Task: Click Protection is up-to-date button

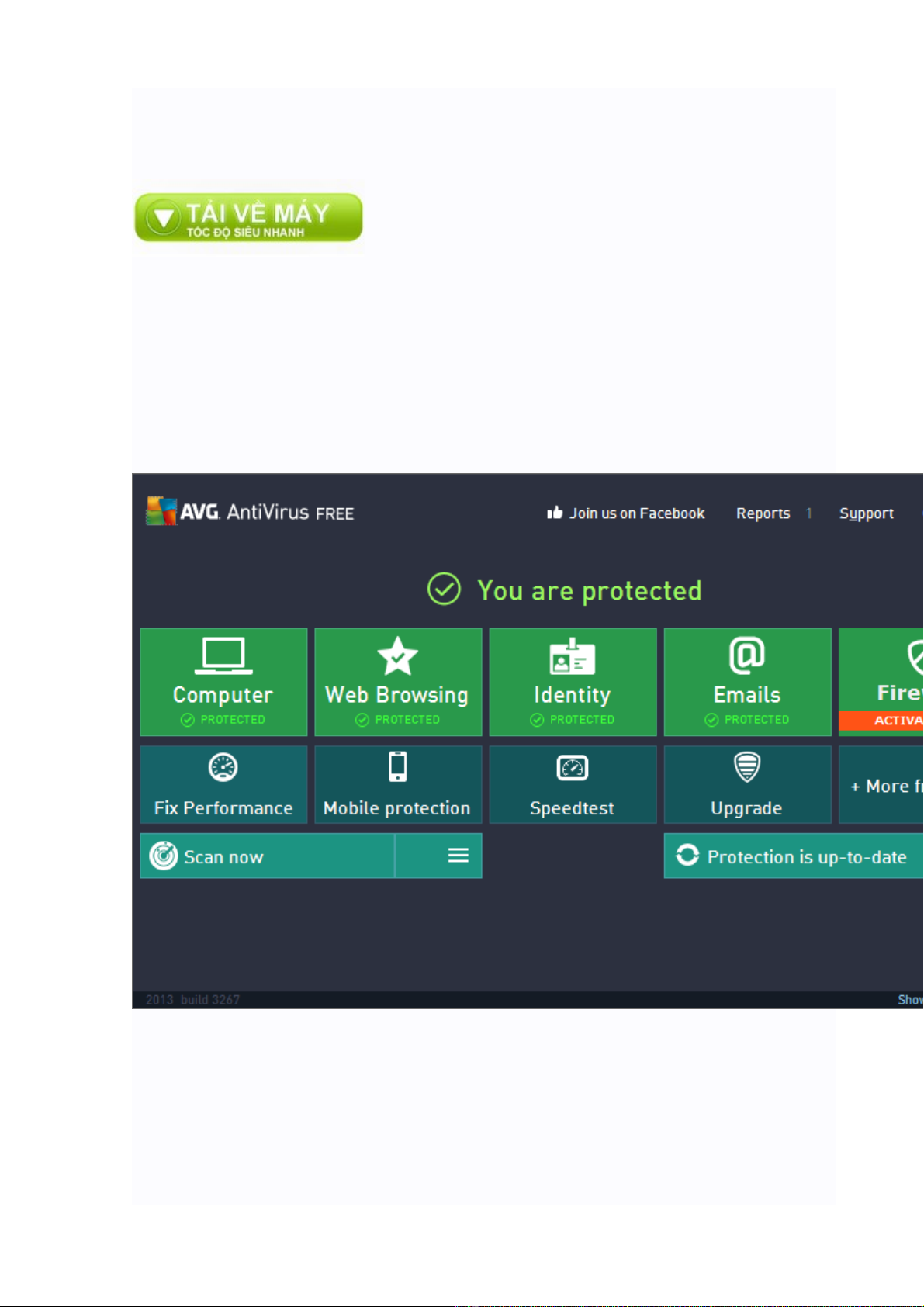Action: click(794, 856)
